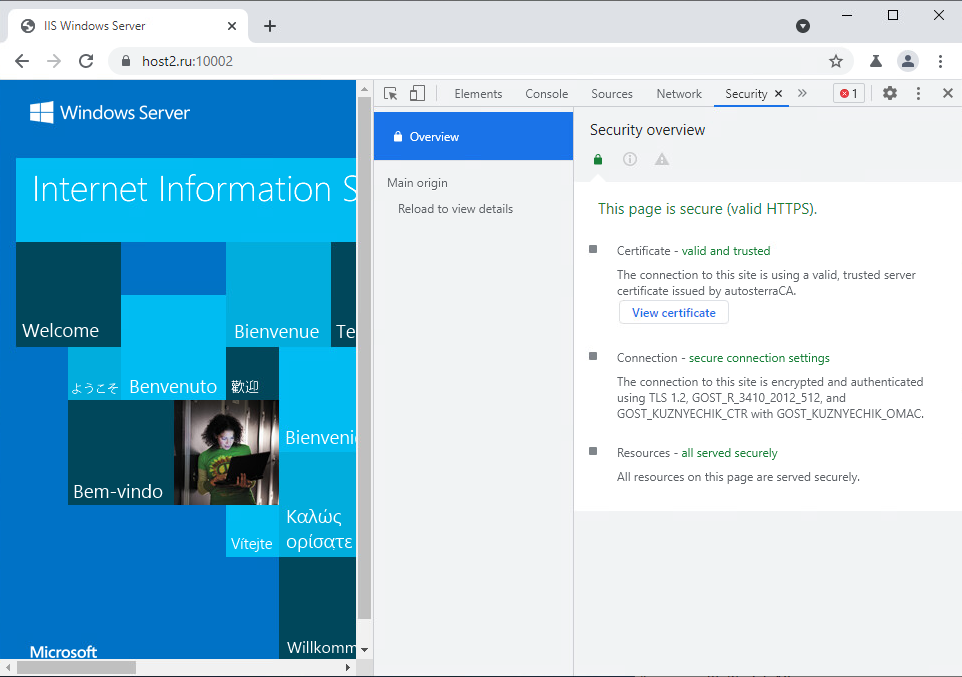962x677 pixels.
Task: Switch to the Elements panel
Action: coord(478,94)
